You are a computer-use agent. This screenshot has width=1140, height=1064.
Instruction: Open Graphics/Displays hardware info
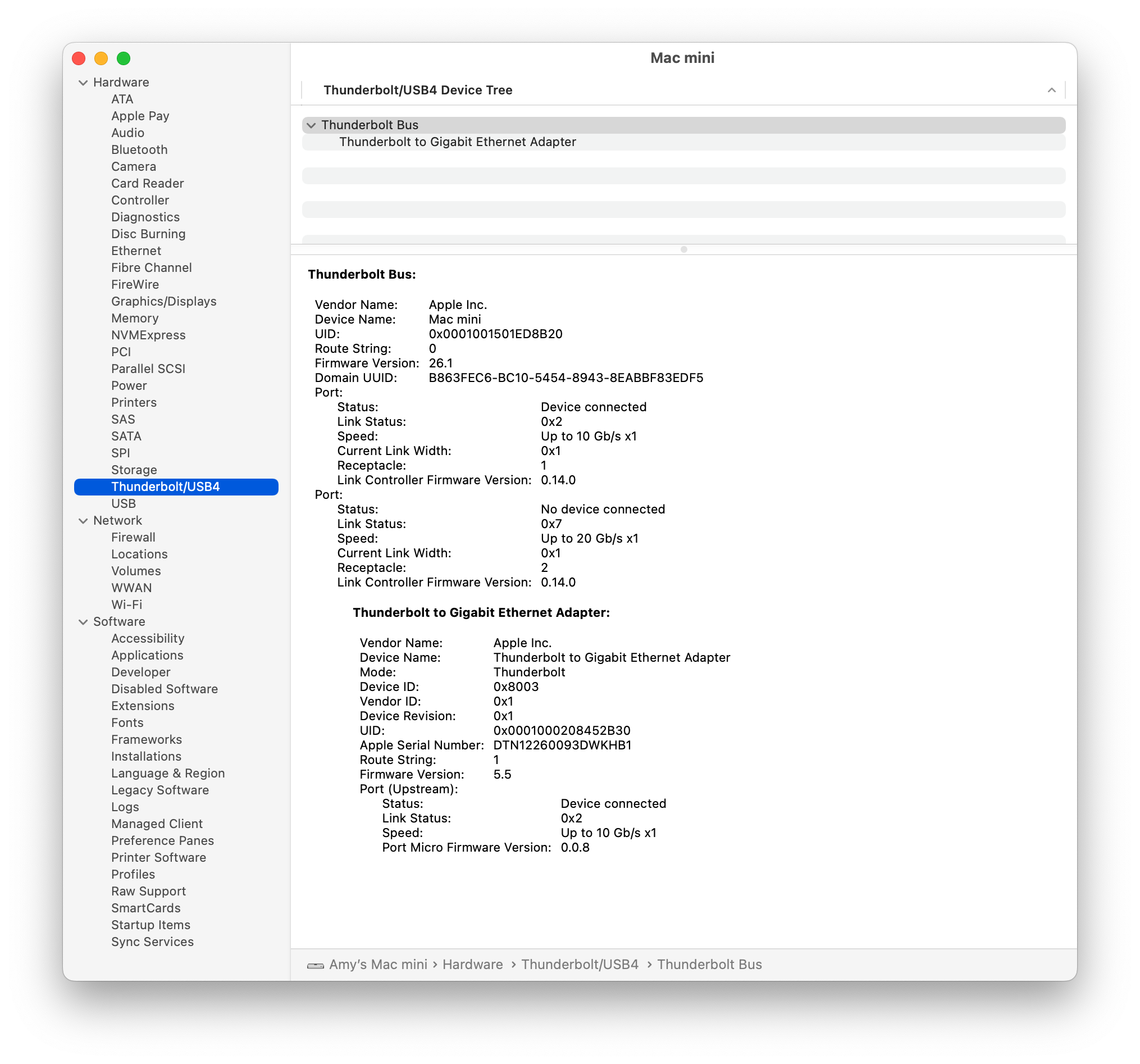(163, 301)
